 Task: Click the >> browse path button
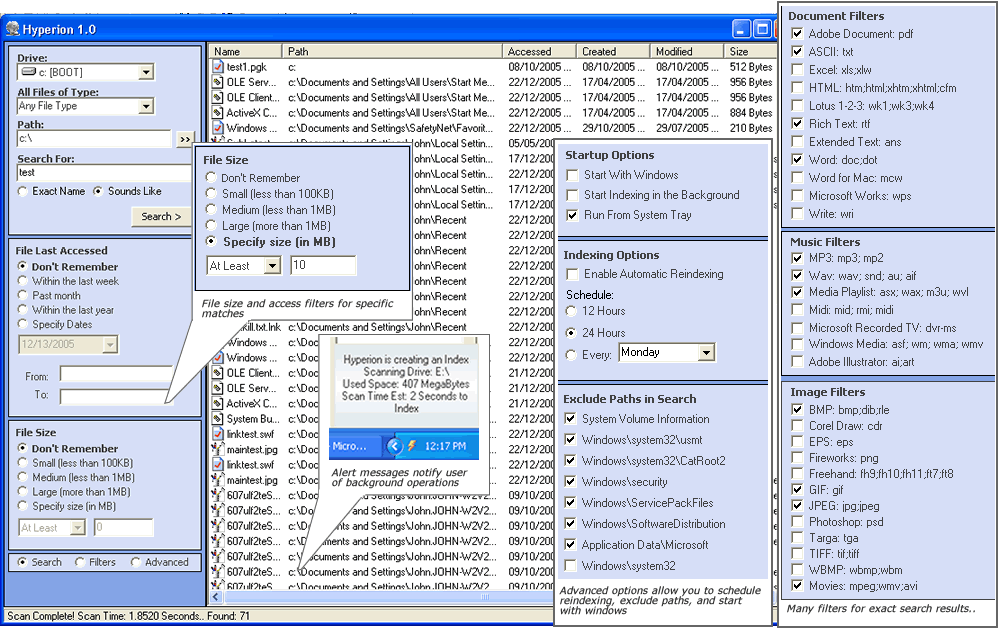186,140
